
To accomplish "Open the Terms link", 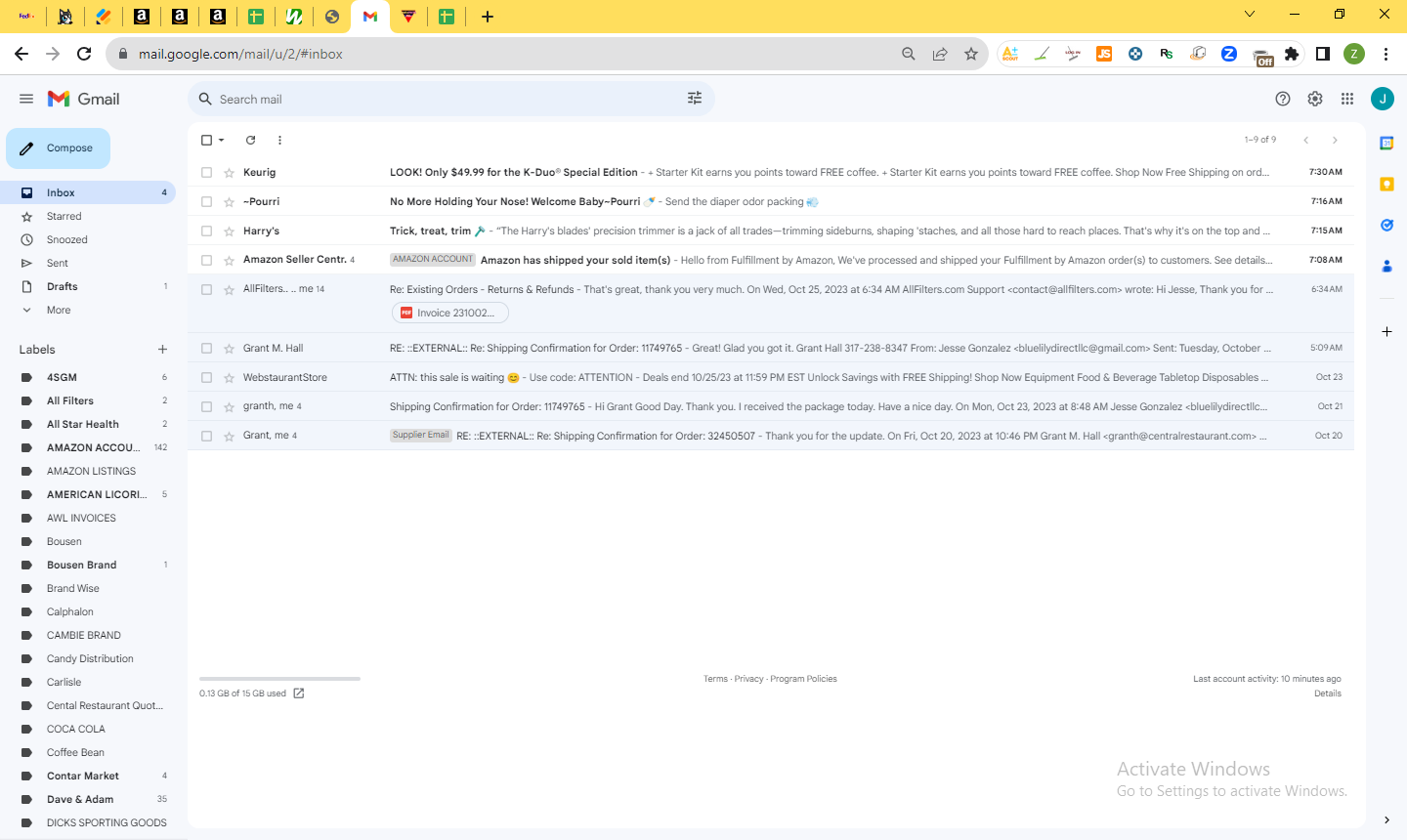I will (x=715, y=679).
